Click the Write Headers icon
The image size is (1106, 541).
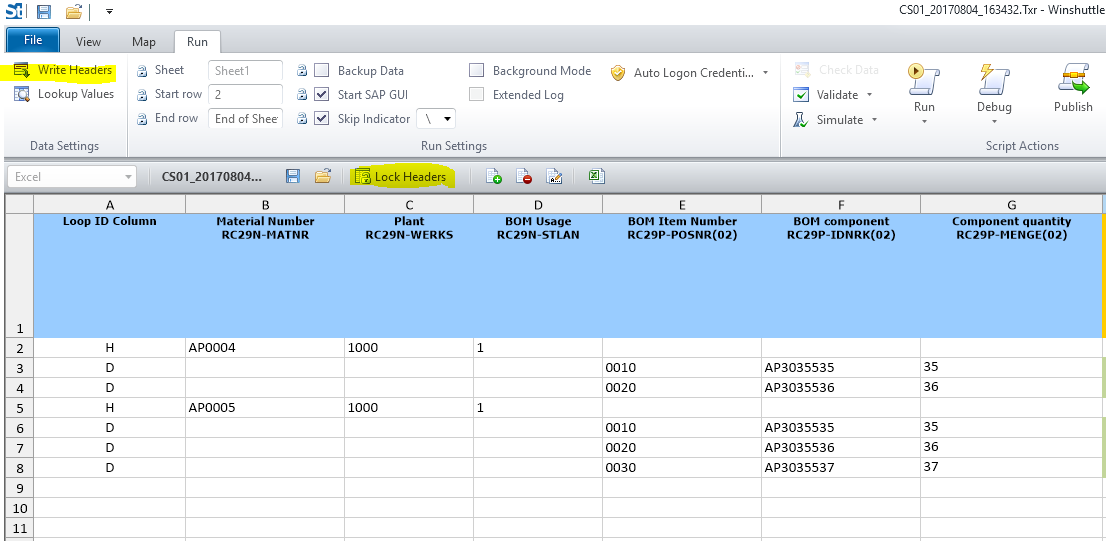pos(21,71)
